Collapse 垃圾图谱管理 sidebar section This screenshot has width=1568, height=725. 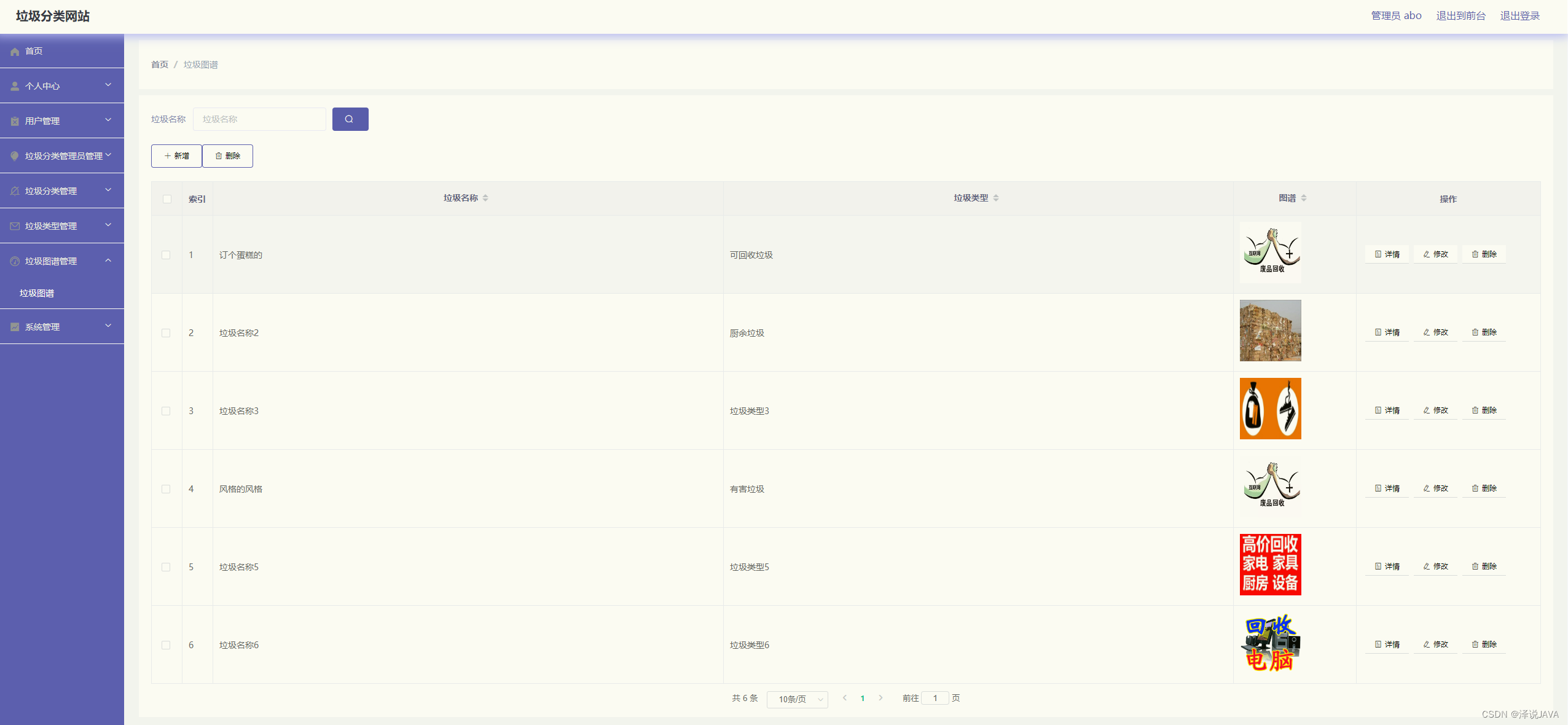click(61, 261)
